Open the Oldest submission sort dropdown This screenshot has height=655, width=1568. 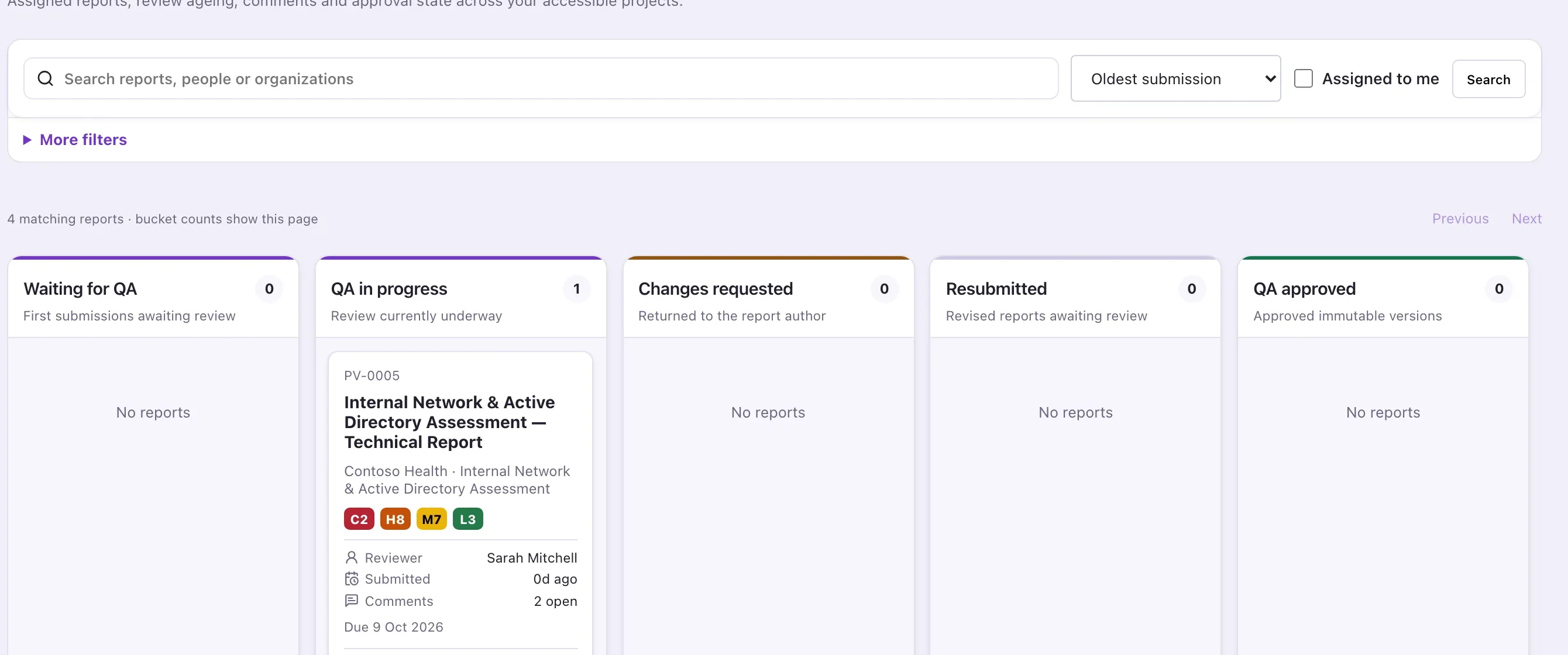[x=1175, y=78]
